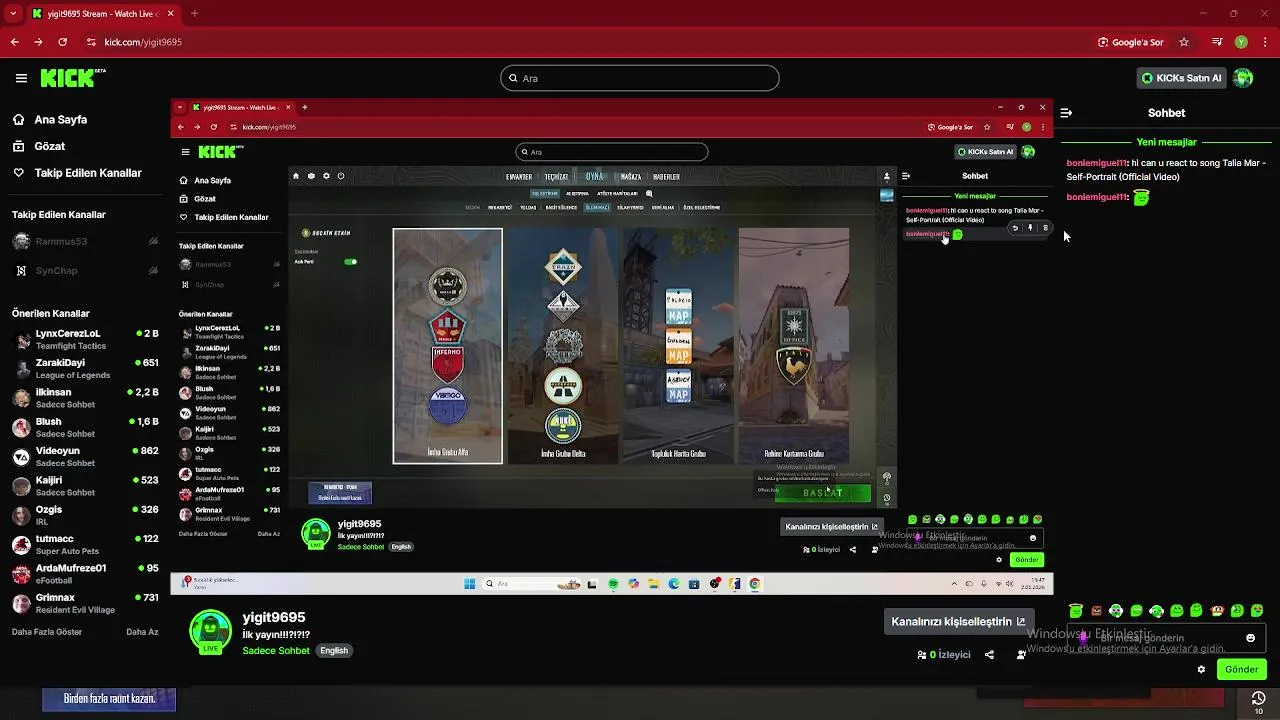This screenshot has height=720, width=1280.
Task: Click the green BAŞLAT start button
Action: tap(823, 494)
